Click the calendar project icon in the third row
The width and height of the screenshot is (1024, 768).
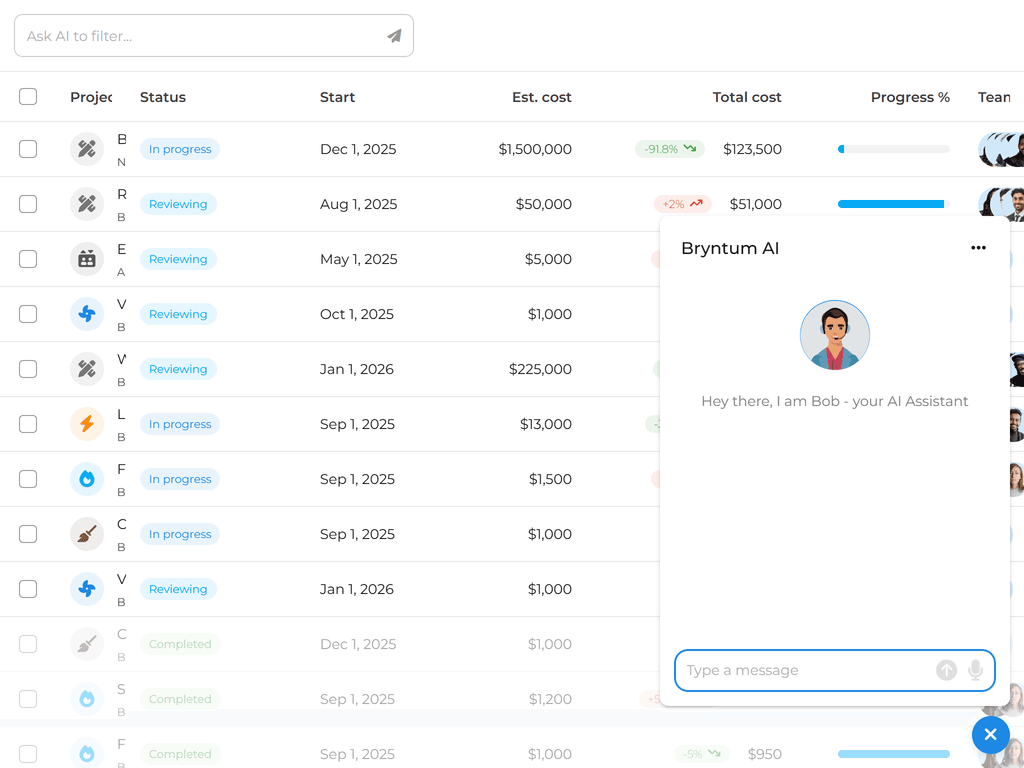pyautogui.click(x=86, y=258)
